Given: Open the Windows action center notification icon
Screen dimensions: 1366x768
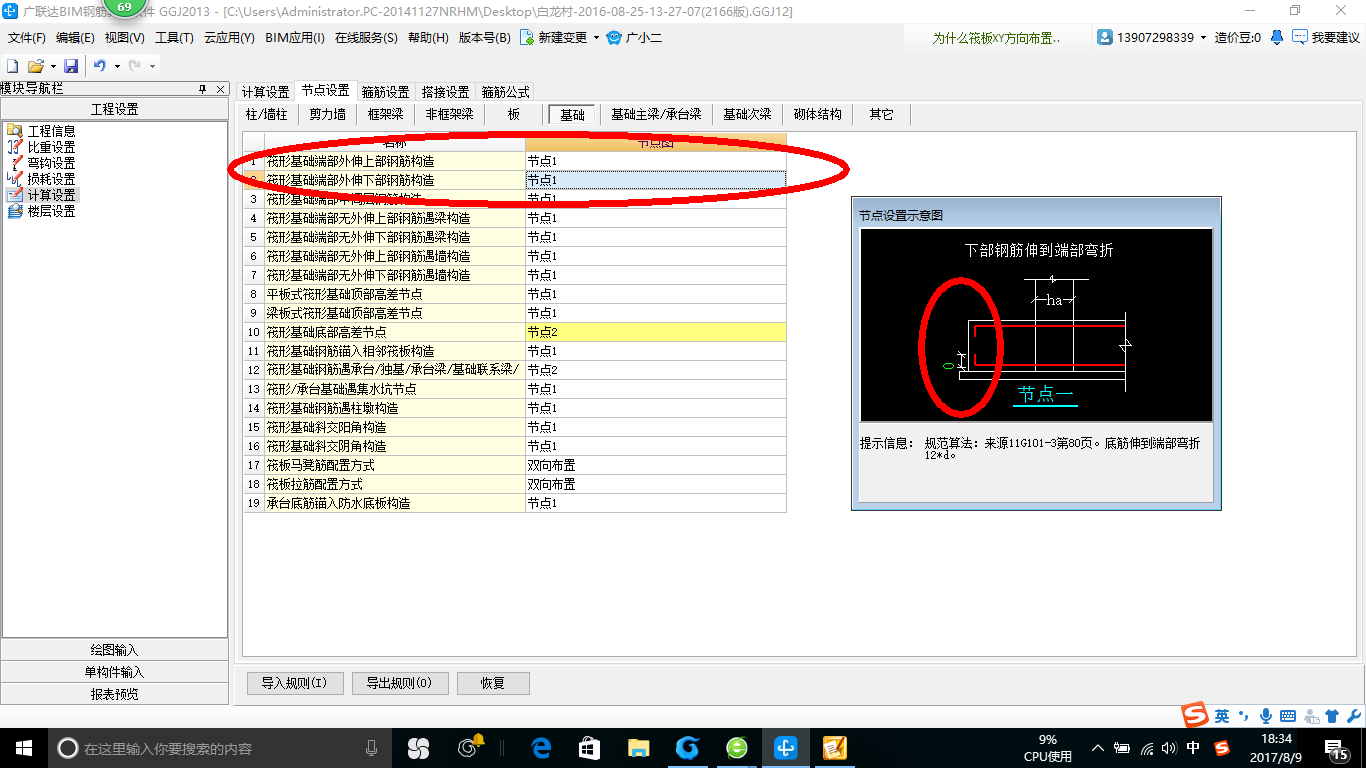Looking at the screenshot, I should 1337,748.
